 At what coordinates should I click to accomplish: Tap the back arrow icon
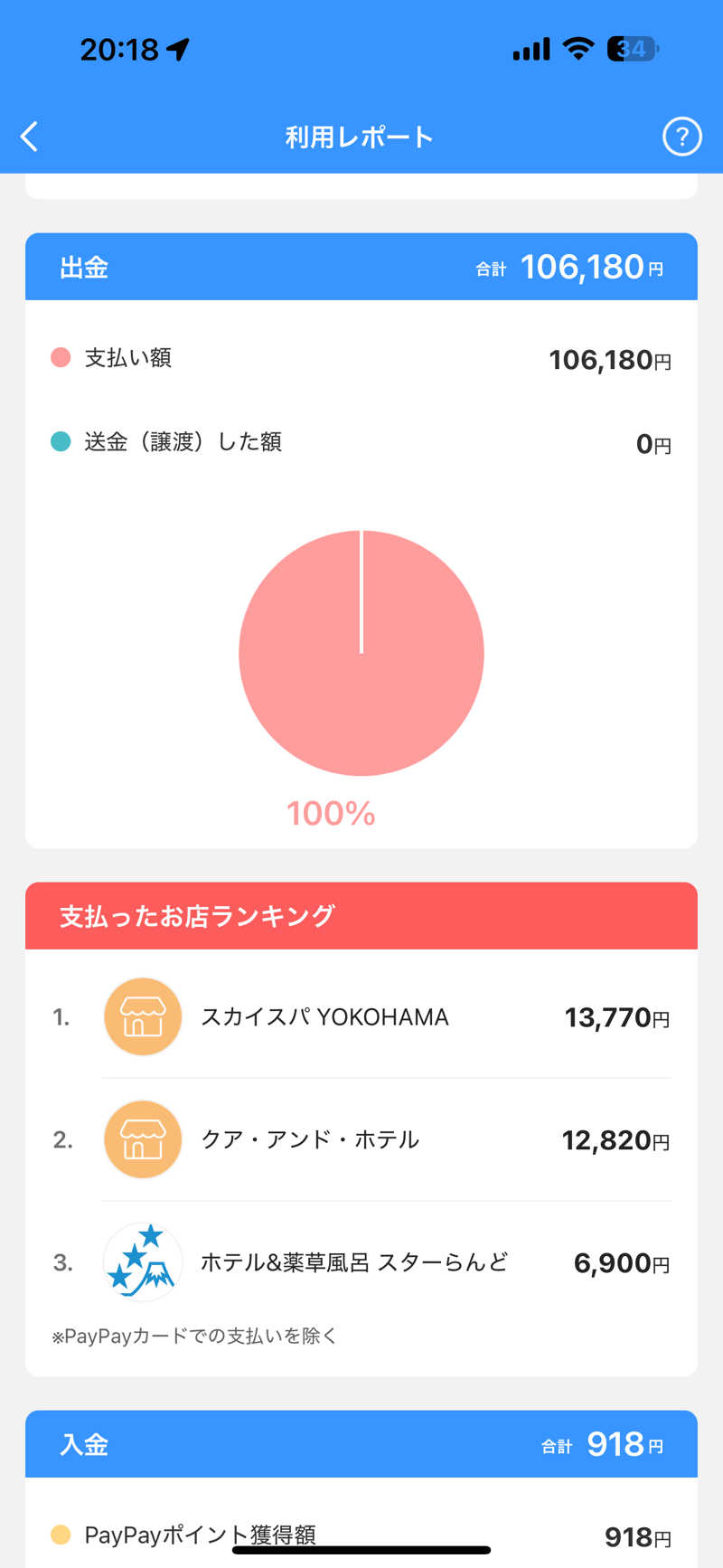[x=30, y=137]
